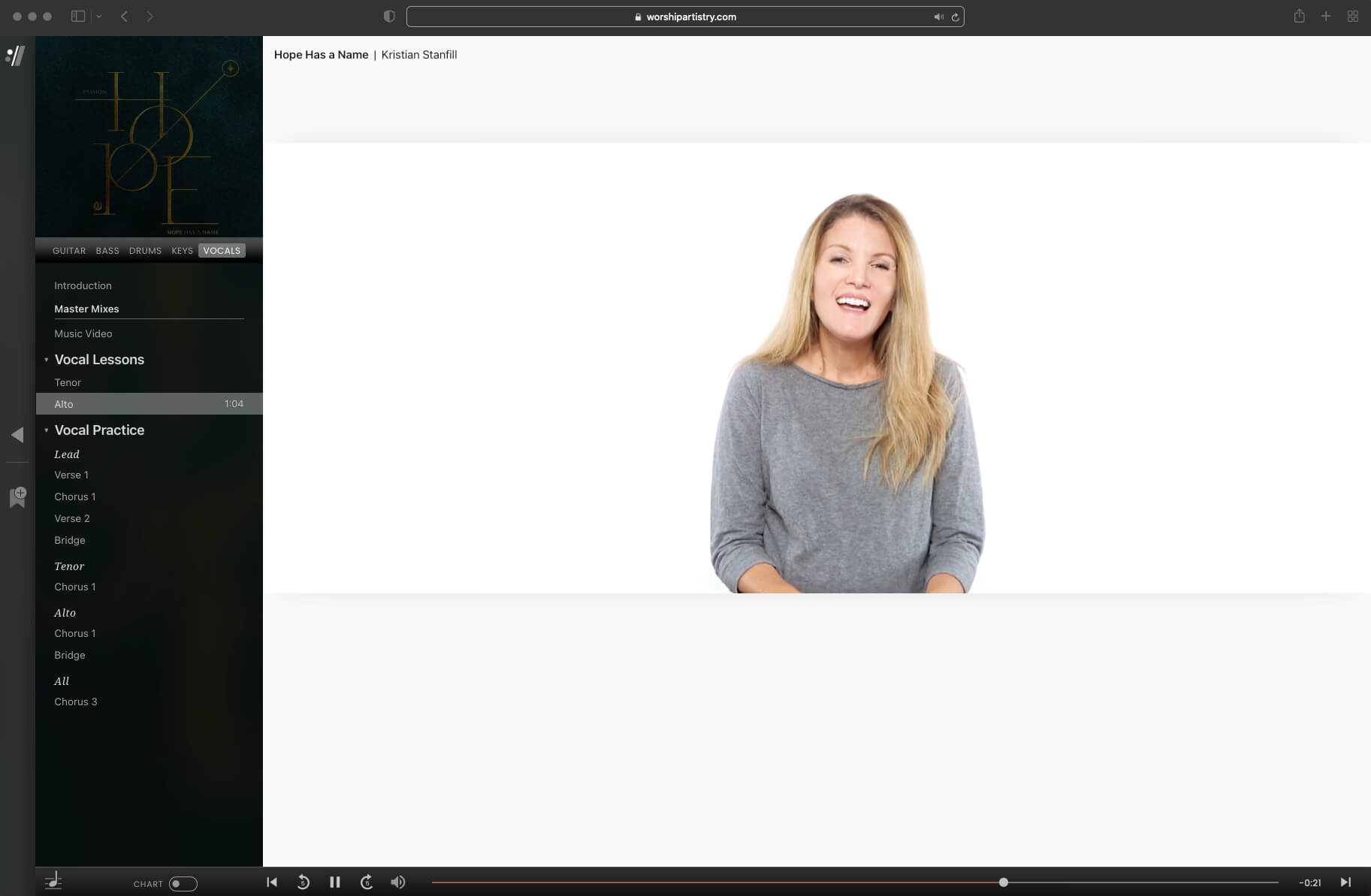
Task: Collapse the Vocal Practice section
Action: tap(47, 430)
